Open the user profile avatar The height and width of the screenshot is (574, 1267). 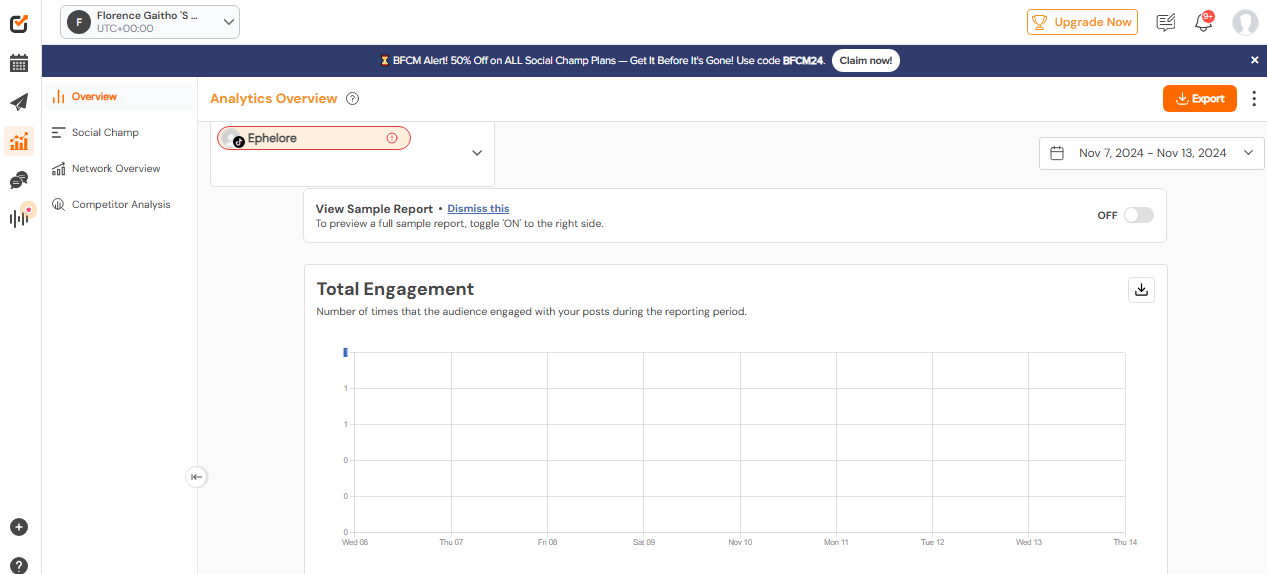1245,22
